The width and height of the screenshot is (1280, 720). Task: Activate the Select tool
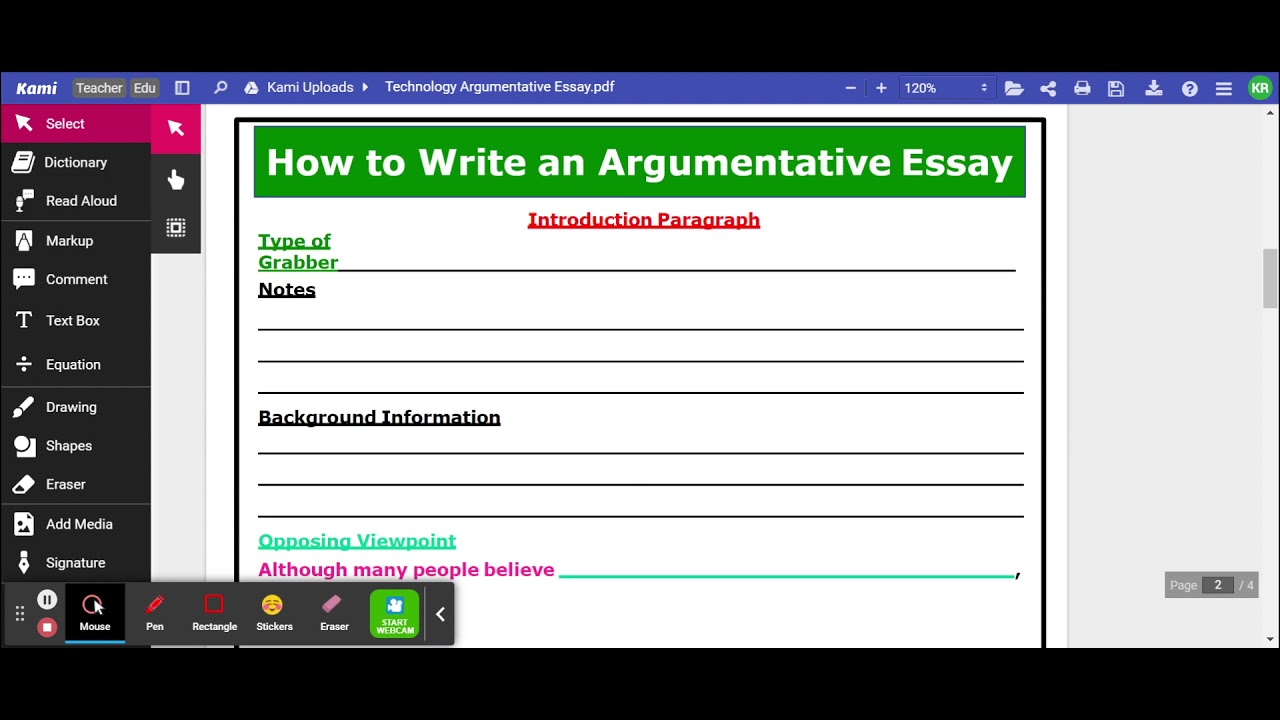pyautogui.click(x=75, y=124)
